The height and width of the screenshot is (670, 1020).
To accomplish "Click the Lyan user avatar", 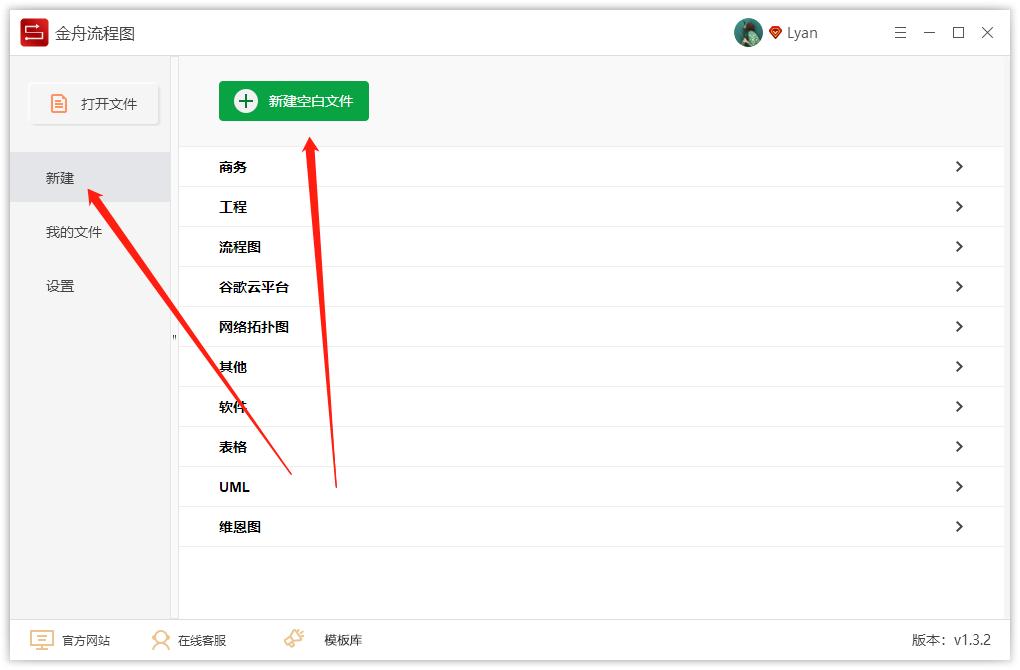I will [748, 32].
